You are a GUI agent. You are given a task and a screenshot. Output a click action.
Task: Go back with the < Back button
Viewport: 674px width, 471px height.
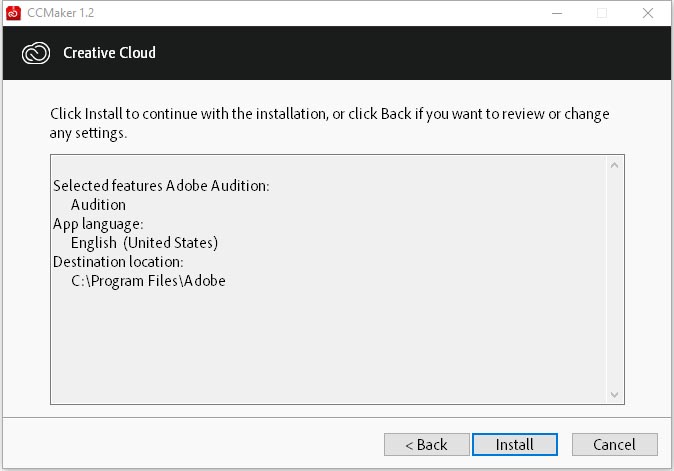coord(426,444)
